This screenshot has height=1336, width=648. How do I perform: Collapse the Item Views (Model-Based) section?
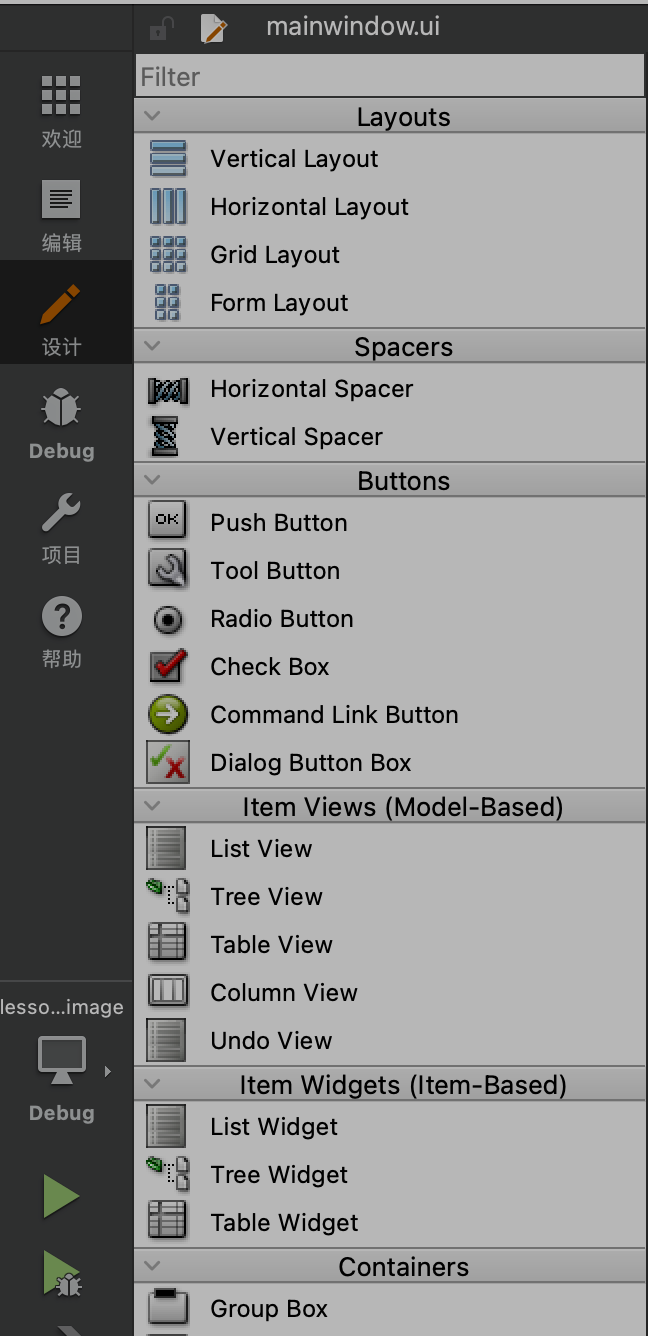click(152, 806)
